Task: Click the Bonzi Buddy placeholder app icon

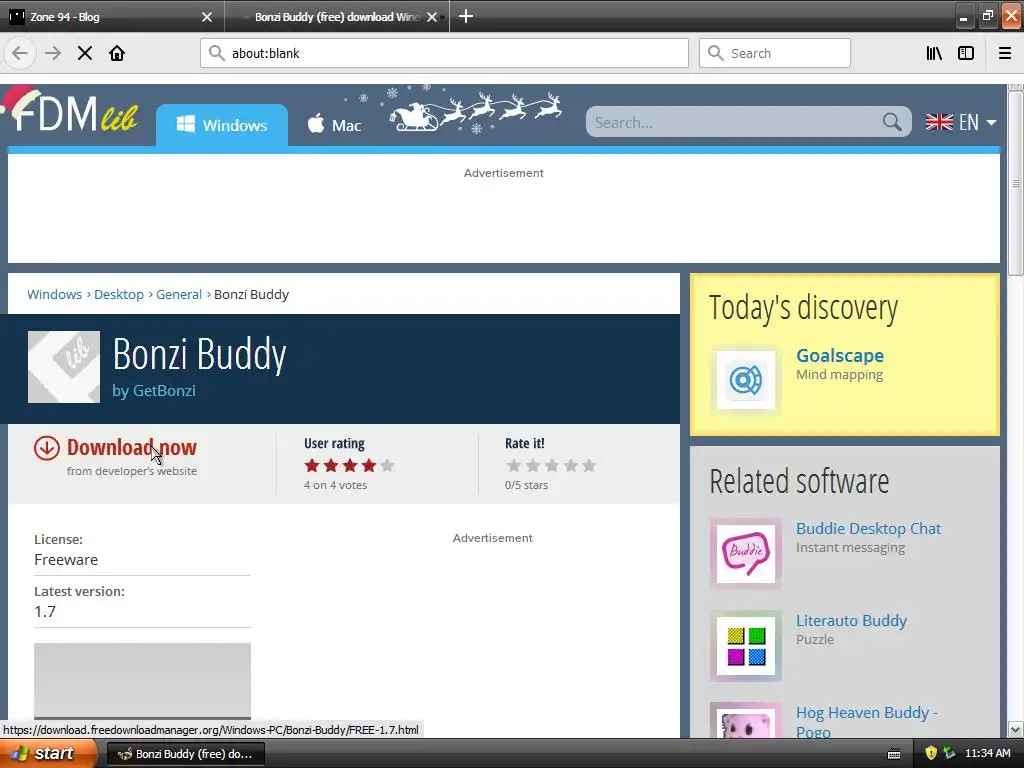Action: 64,367
